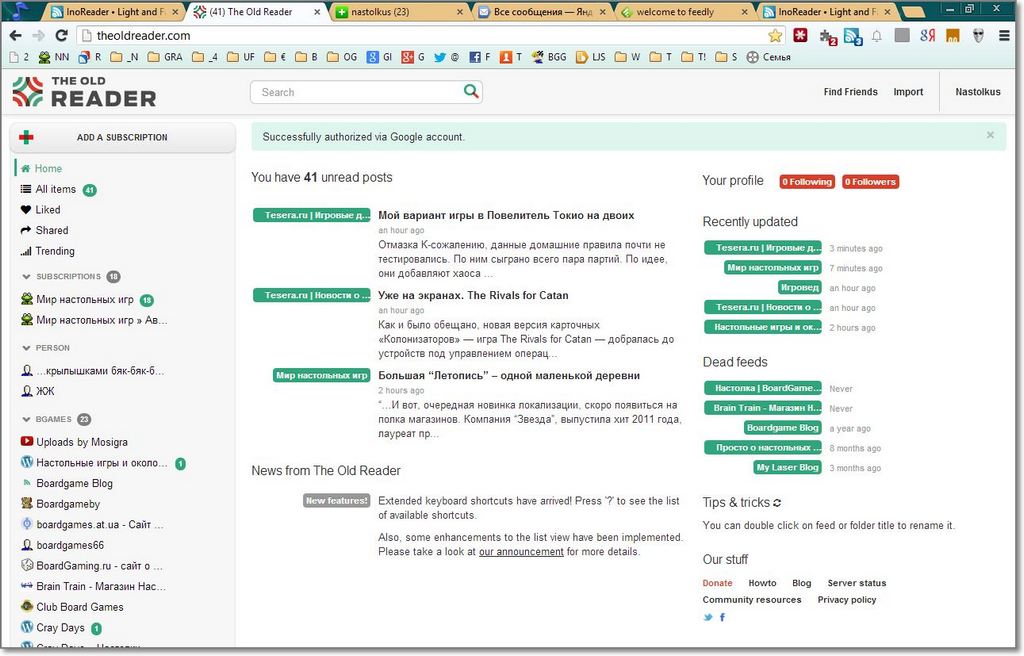Open The Old Reader Twitter icon in Our stuff
This screenshot has width=1024, height=656.
click(708, 617)
